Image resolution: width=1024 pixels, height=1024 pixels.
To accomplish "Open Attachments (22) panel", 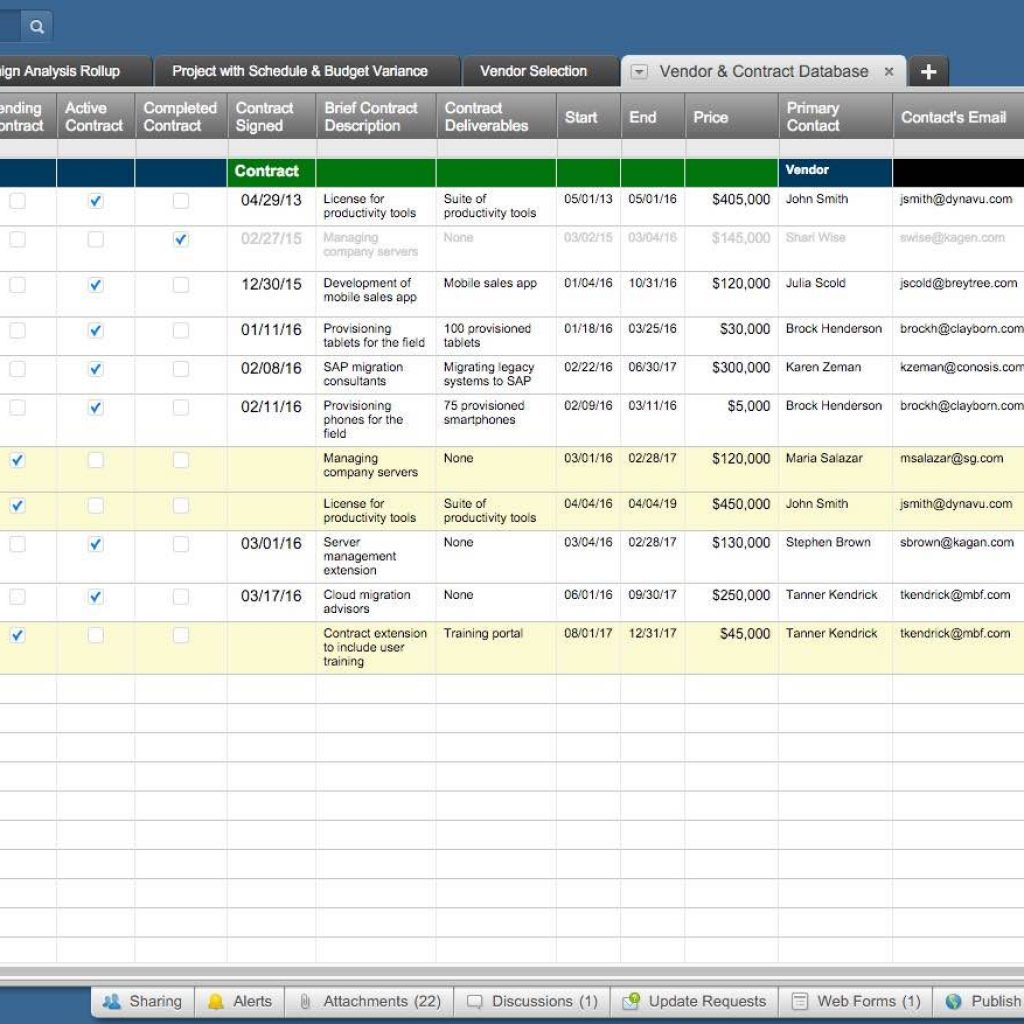I will [x=369, y=1001].
